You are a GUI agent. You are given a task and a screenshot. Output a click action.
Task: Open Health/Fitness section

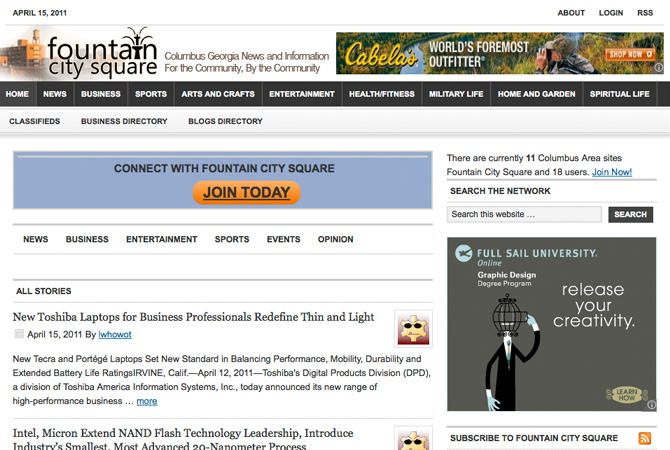382,94
